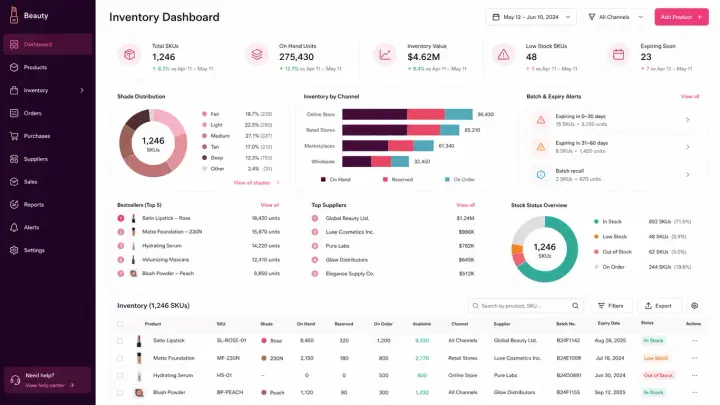Click the Sales icon in sidebar

tap(14, 182)
